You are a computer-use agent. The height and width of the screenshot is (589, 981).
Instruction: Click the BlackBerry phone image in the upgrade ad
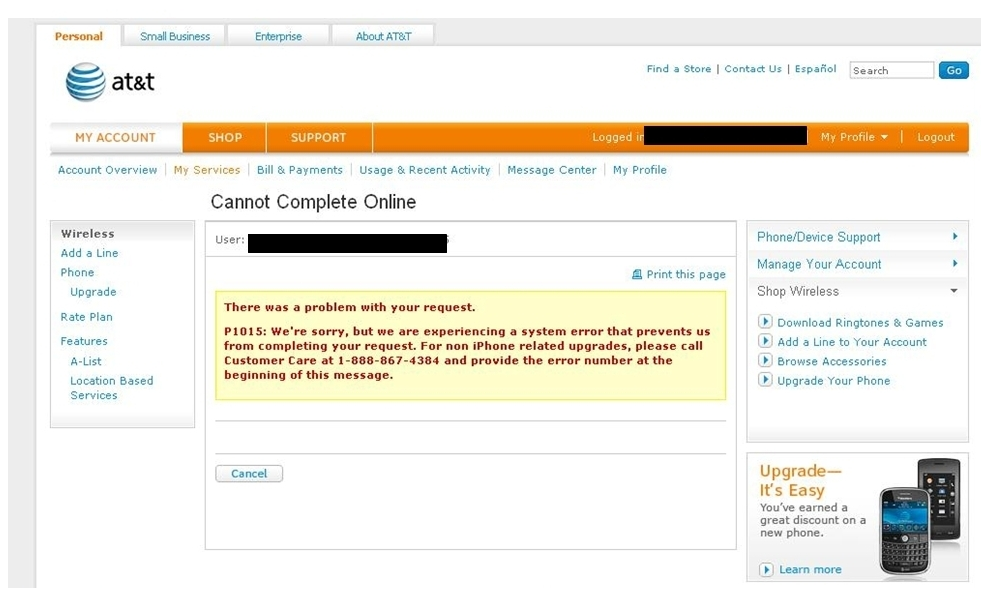coord(905,531)
